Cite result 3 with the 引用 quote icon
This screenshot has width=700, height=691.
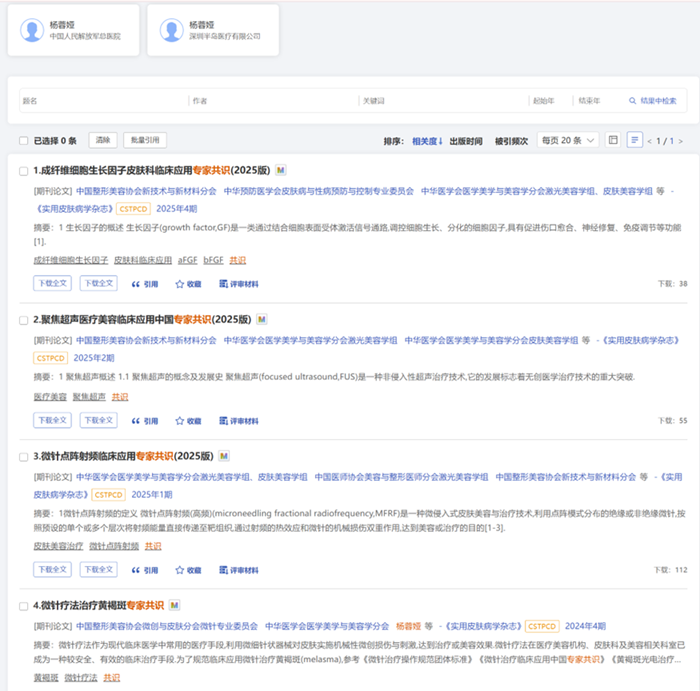(x=145, y=570)
